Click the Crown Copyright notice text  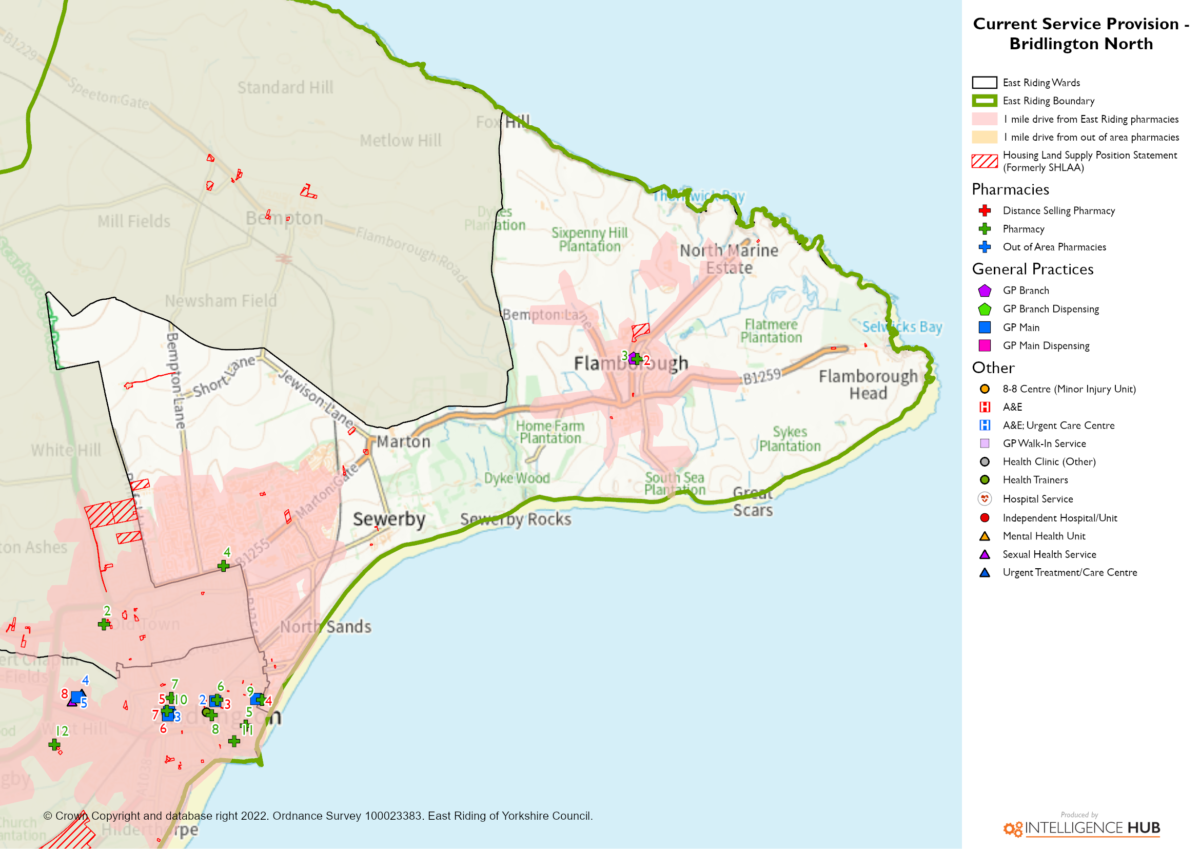pyautogui.click(x=318, y=816)
